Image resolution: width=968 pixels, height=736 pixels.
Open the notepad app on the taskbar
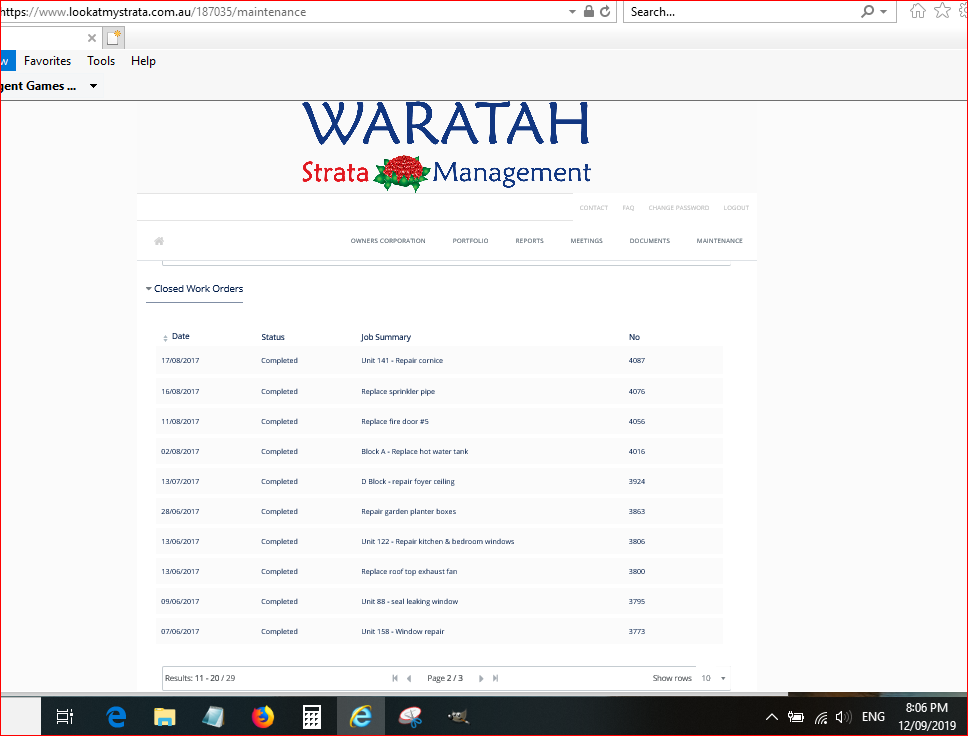214,716
